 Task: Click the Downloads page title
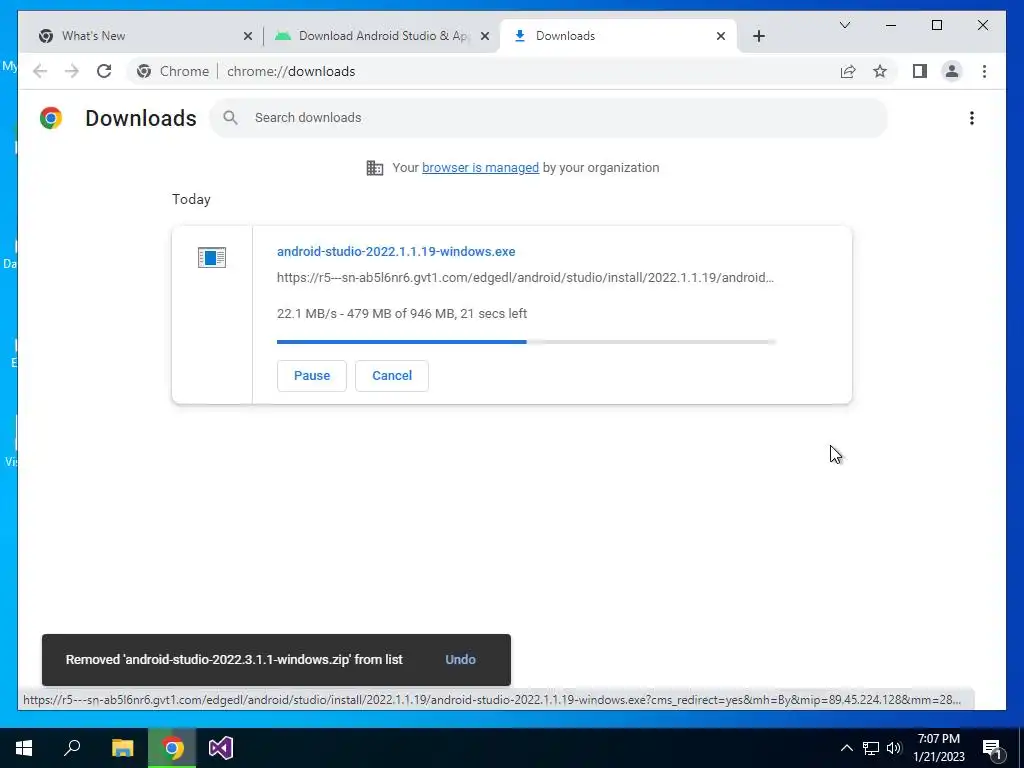coord(140,118)
